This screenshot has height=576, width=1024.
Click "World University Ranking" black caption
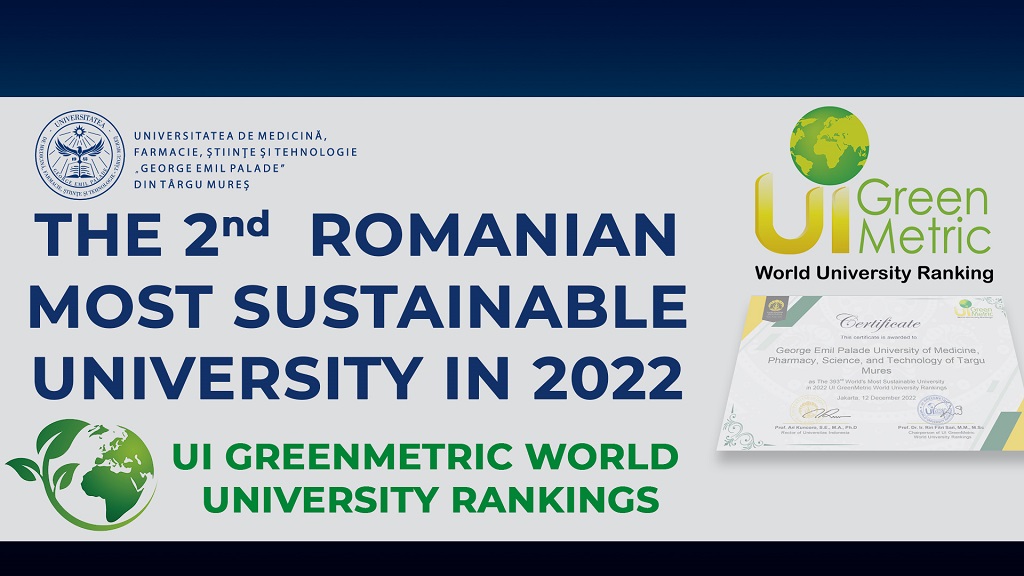[x=874, y=273]
